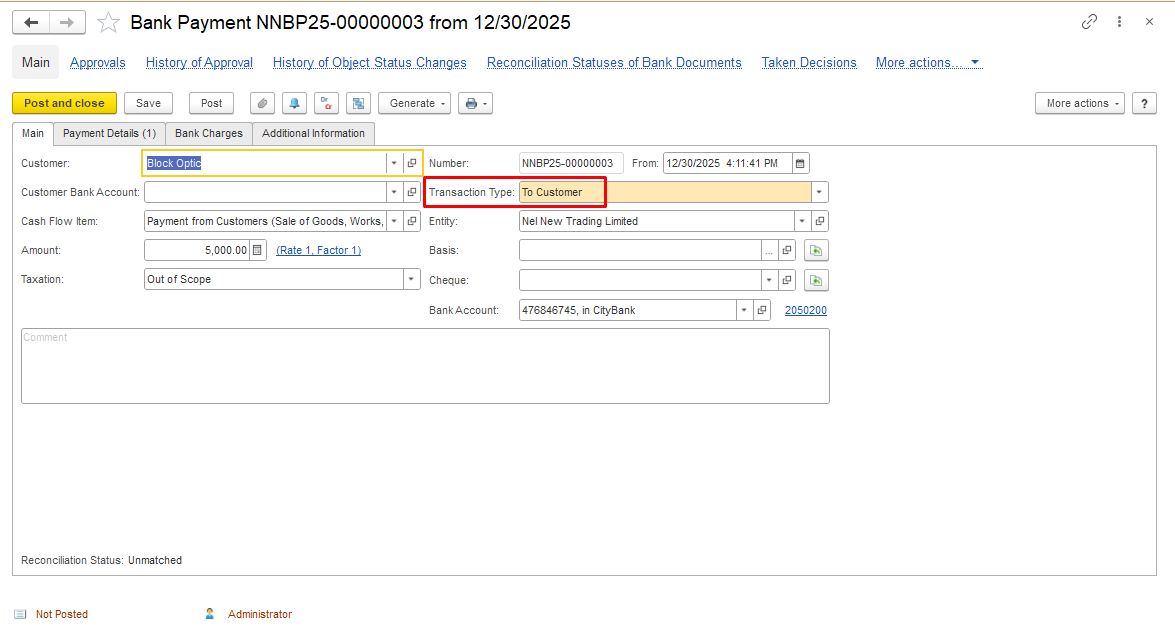
Task: Click the Administrator user link
Action: (260, 615)
